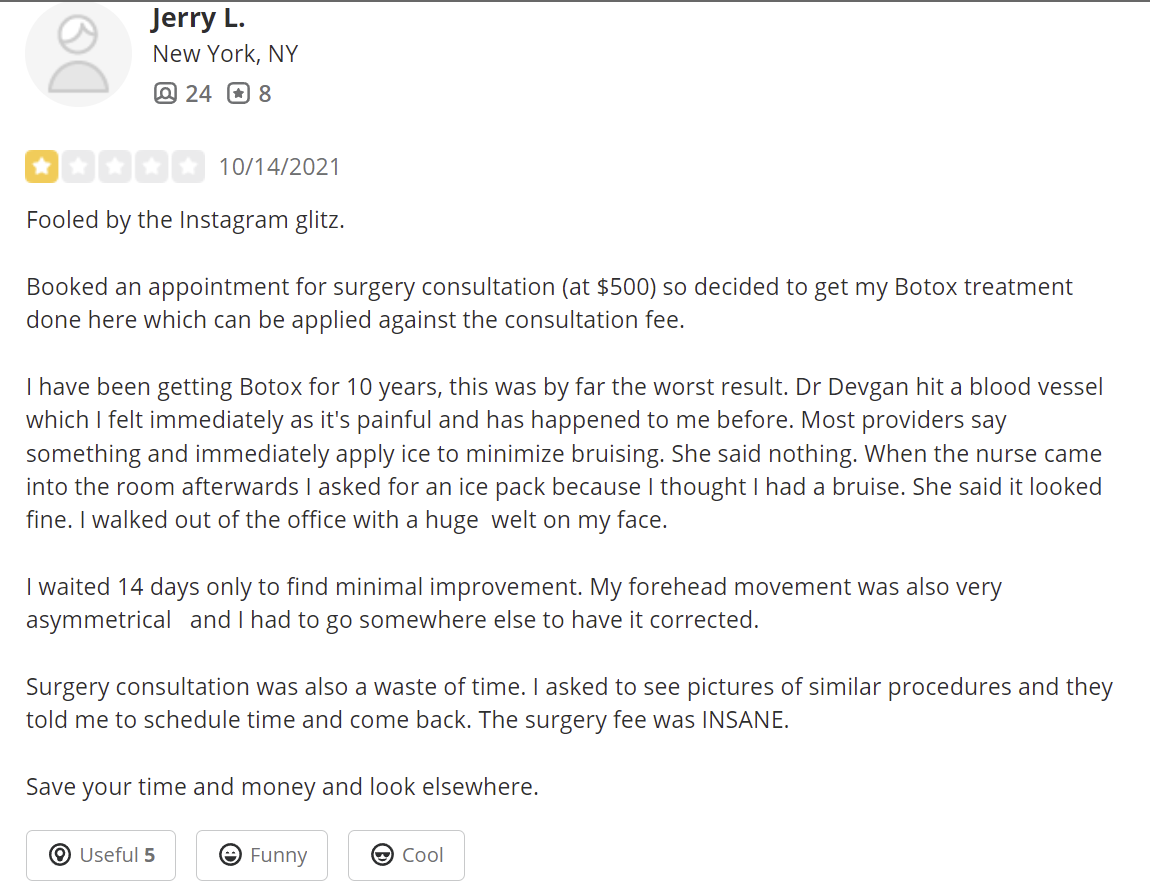Select the friend count 24
Viewport: 1150px width, 884px height.
coord(198,94)
